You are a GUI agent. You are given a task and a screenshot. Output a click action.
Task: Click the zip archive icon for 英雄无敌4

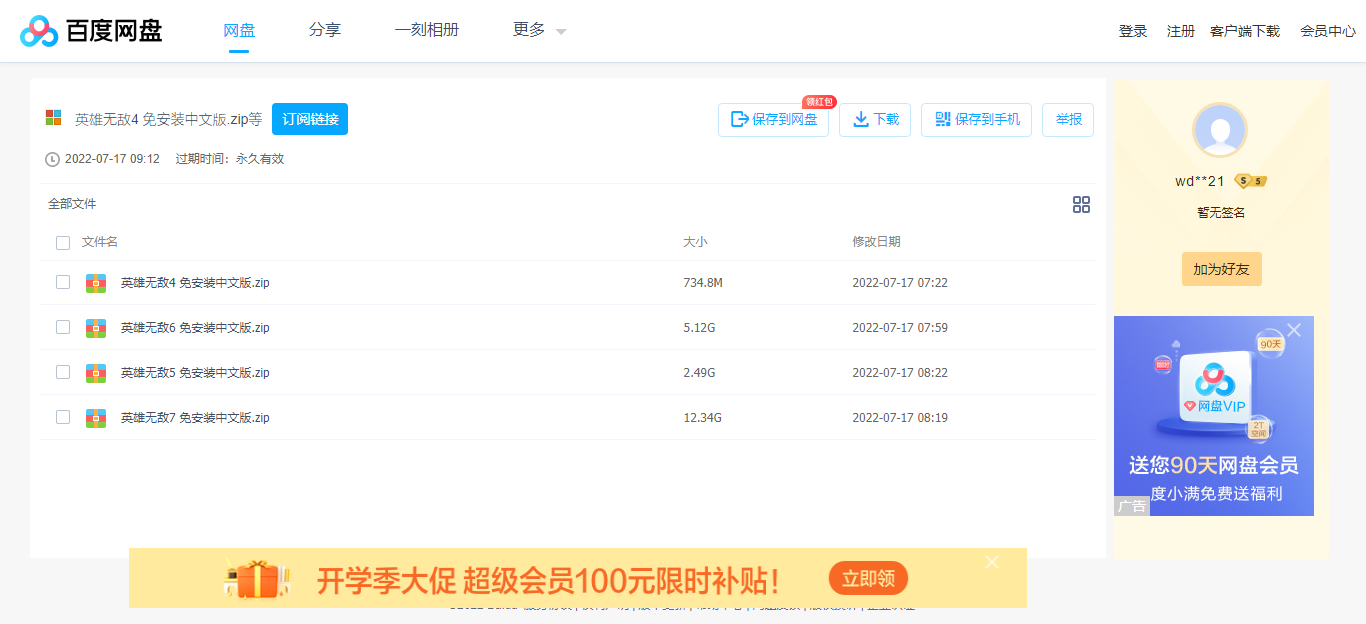tap(95, 282)
